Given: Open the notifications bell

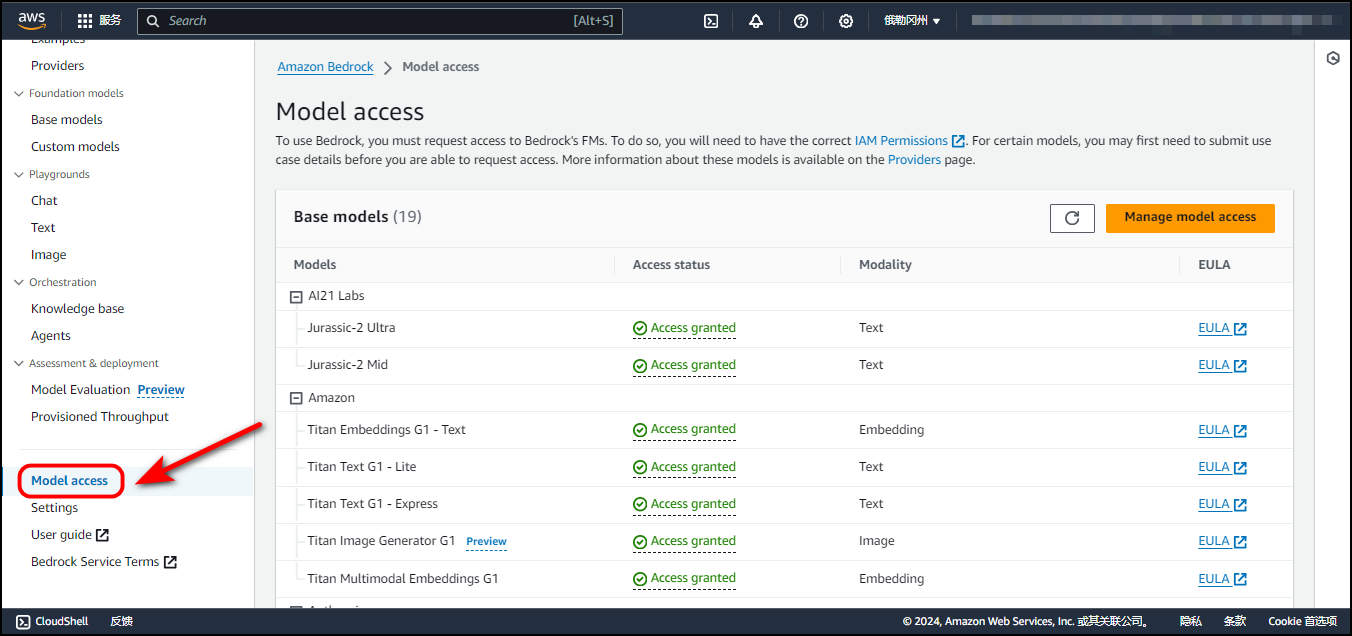Looking at the screenshot, I should click(x=756, y=21).
